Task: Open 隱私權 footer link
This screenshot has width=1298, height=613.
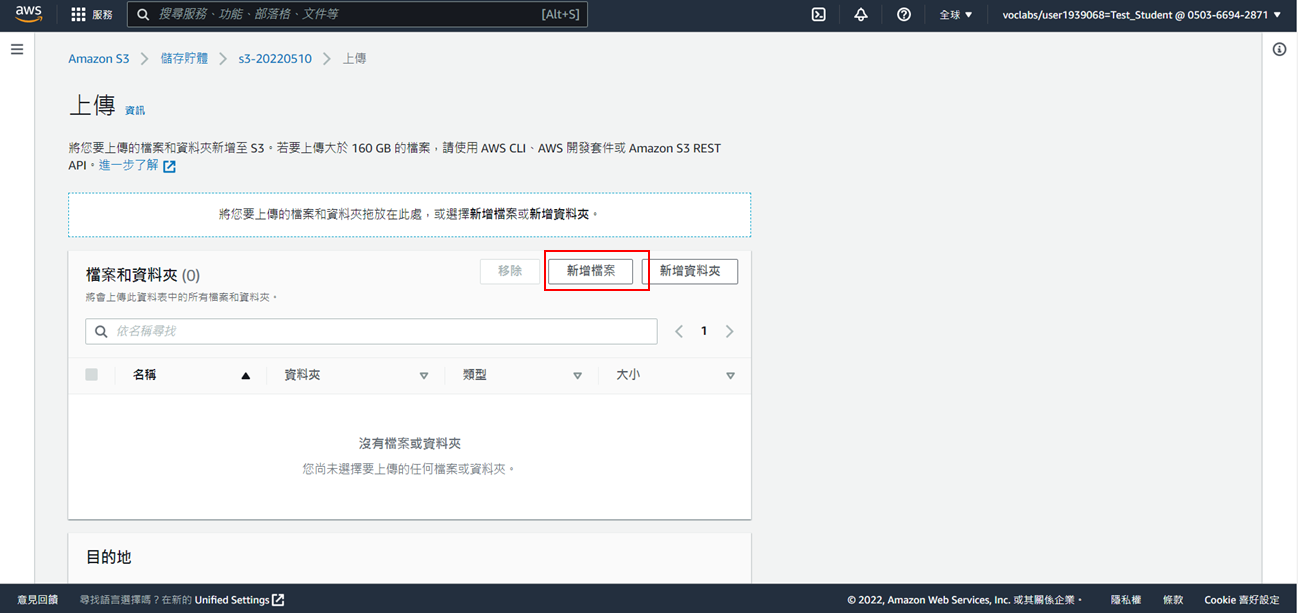Action: click(x=1126, y=600)
